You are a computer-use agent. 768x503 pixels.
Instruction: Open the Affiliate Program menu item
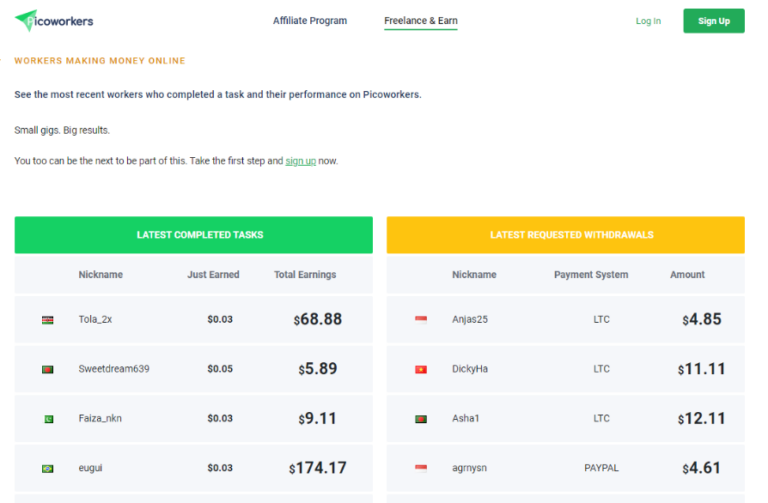[x=310, y=21]
